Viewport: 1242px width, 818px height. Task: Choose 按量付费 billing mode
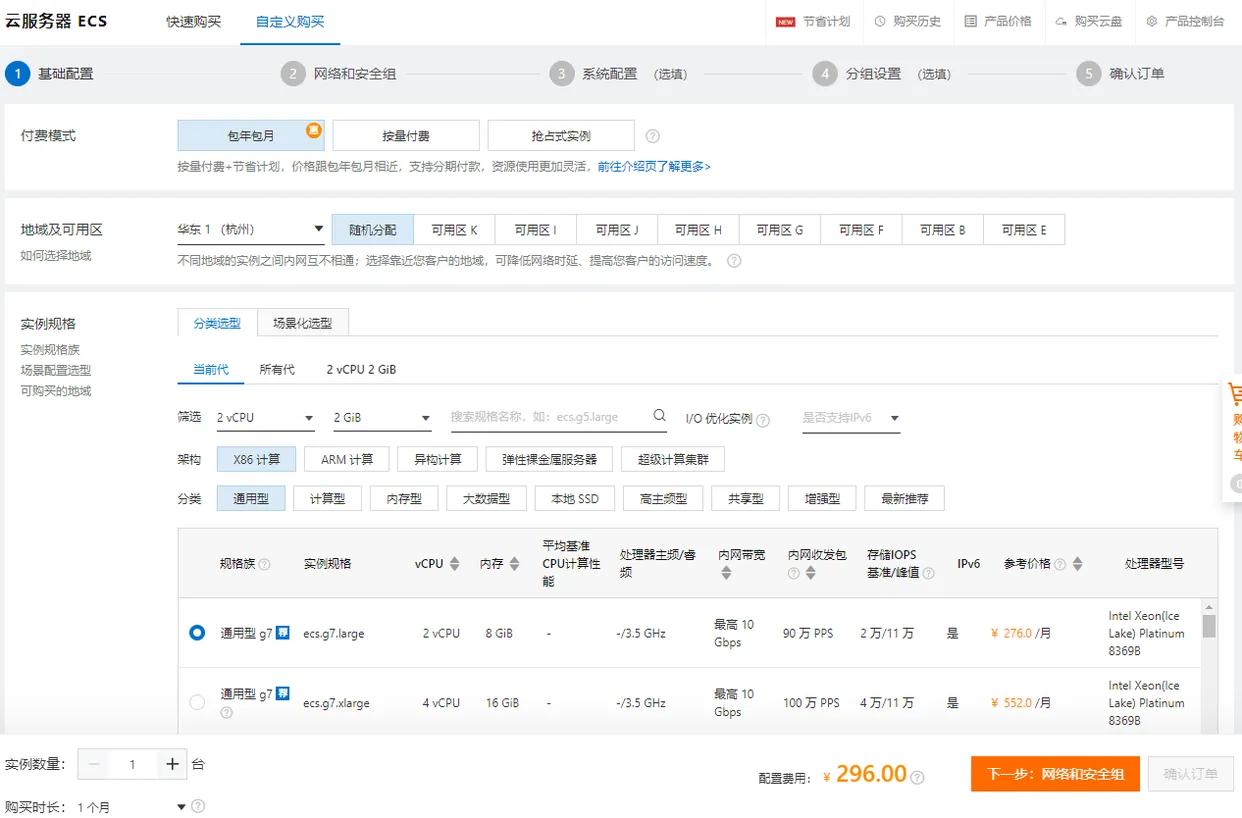click(406, 136)
